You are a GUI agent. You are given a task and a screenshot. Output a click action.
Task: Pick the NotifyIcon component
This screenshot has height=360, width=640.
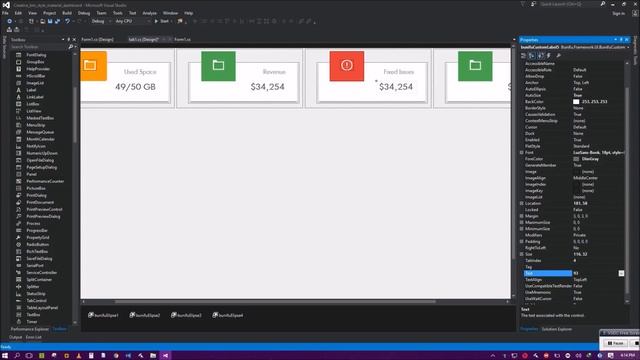pyautogui.click(x=36, y=146)
